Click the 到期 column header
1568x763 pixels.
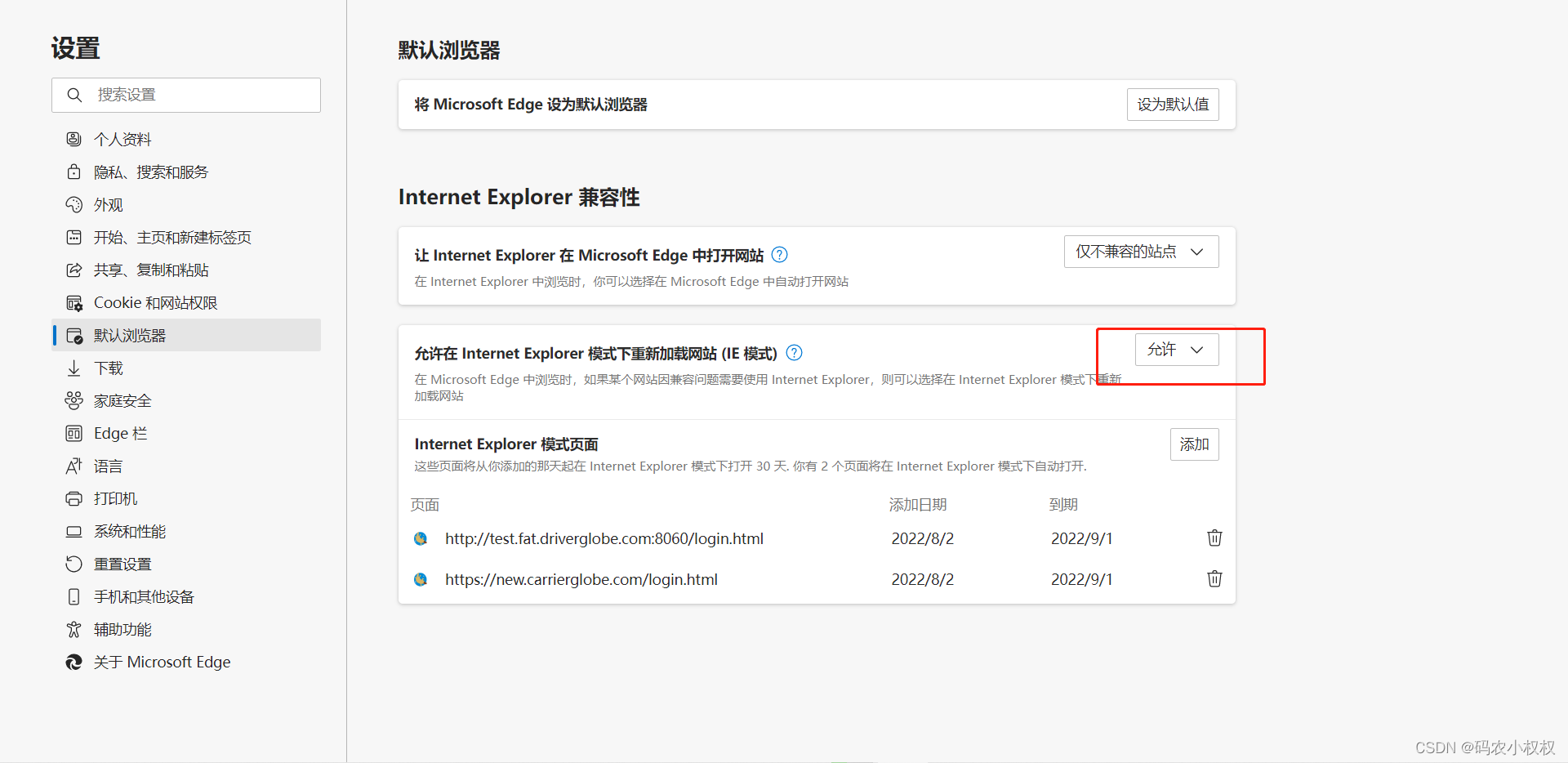pos(1063,505)
